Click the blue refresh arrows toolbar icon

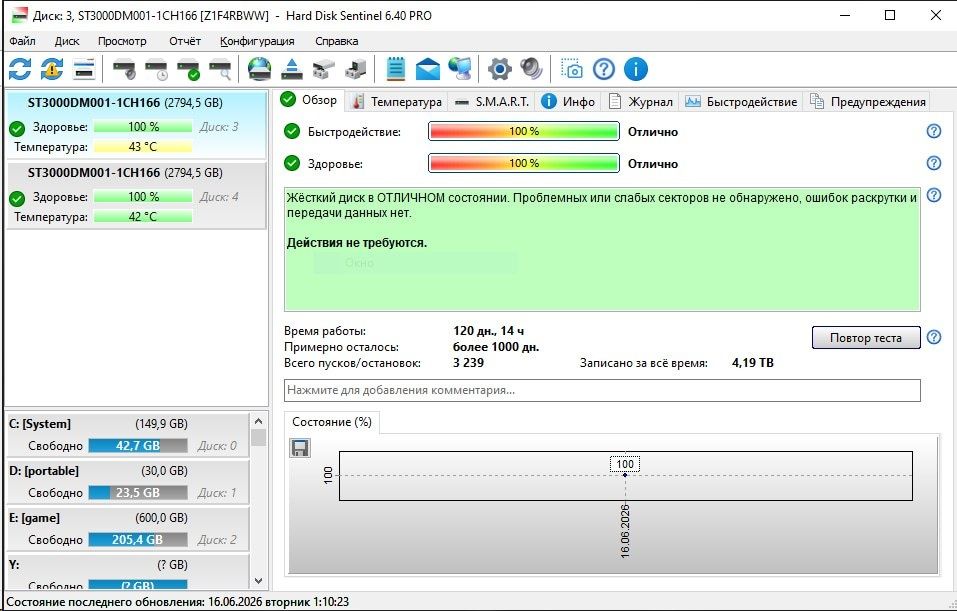tap(20, 69)
